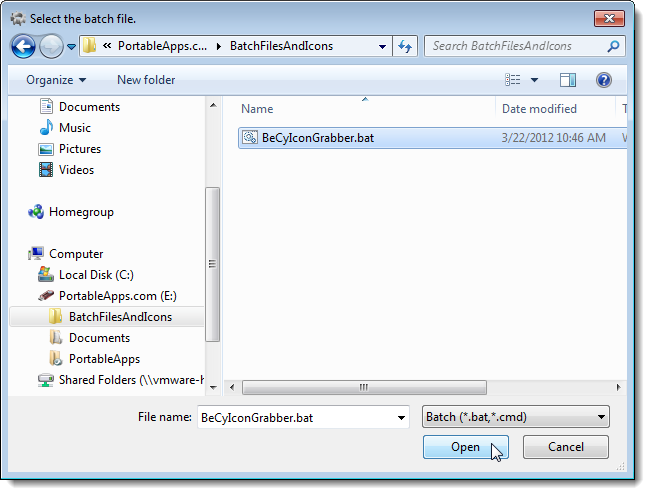Select BatchFilesAndIcons folder in the tree
Viewport: 650px width, 495px height.
click(x=106, y=317)
